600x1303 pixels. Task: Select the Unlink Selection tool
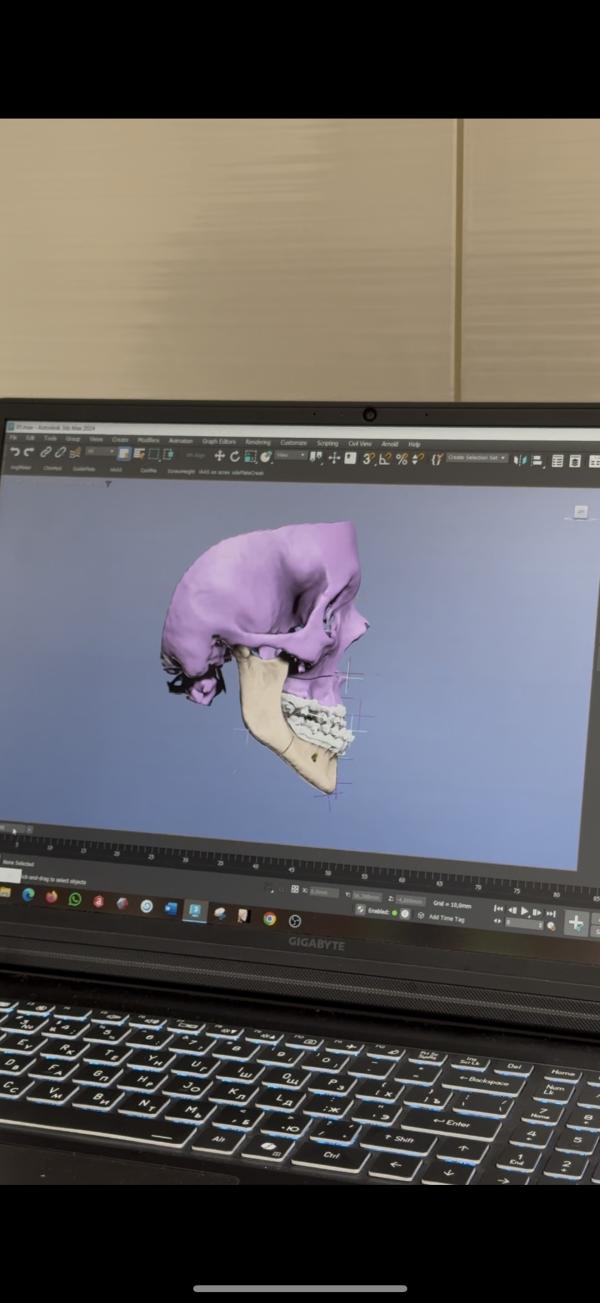coord(60,453)
